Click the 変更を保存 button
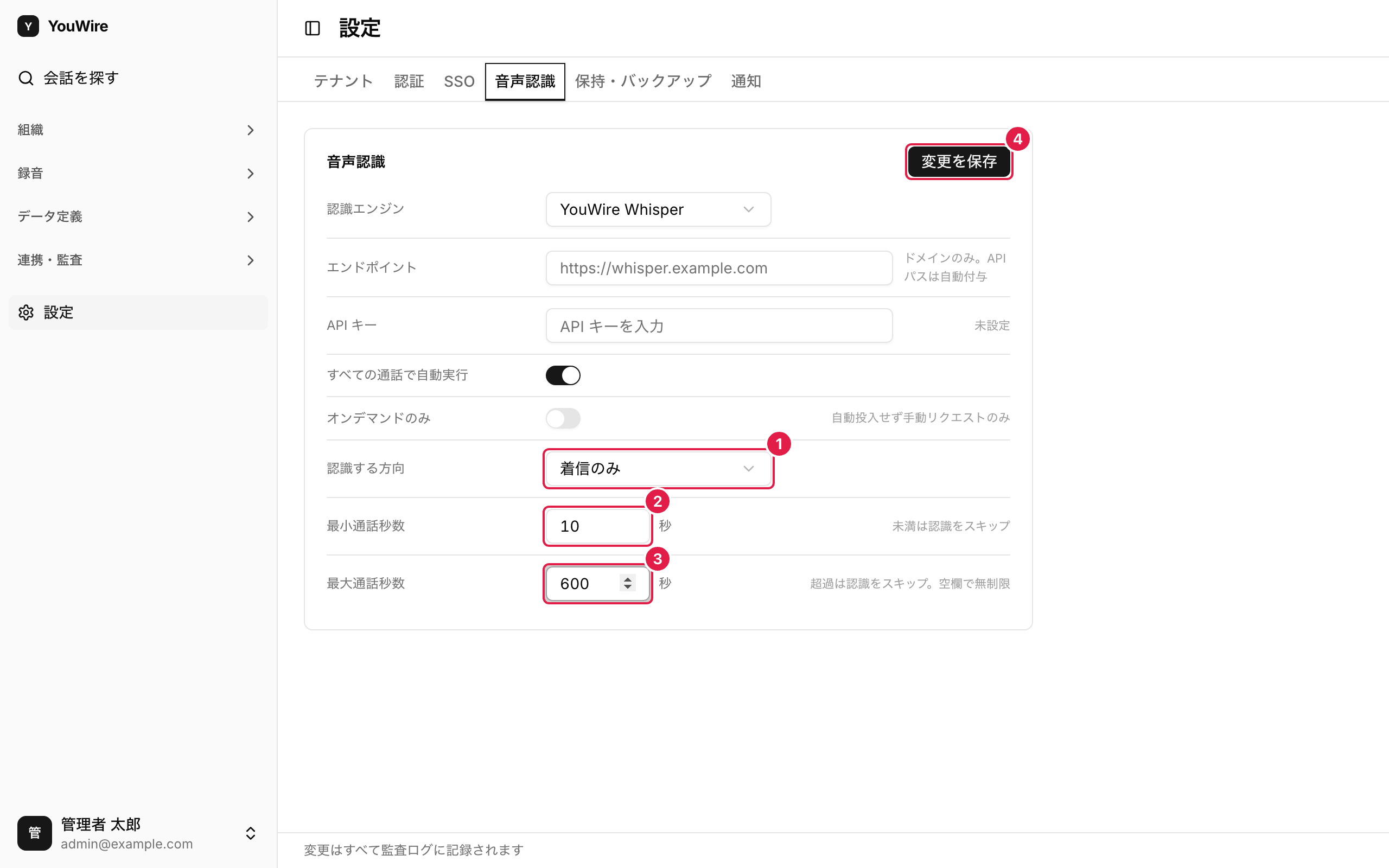The height and width of the screenshot is (868, 1389). 959,162
